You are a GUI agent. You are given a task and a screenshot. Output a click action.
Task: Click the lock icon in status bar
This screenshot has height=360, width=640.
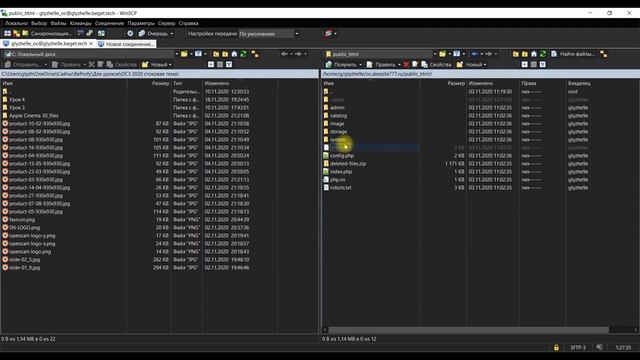(x=556, y=347)
